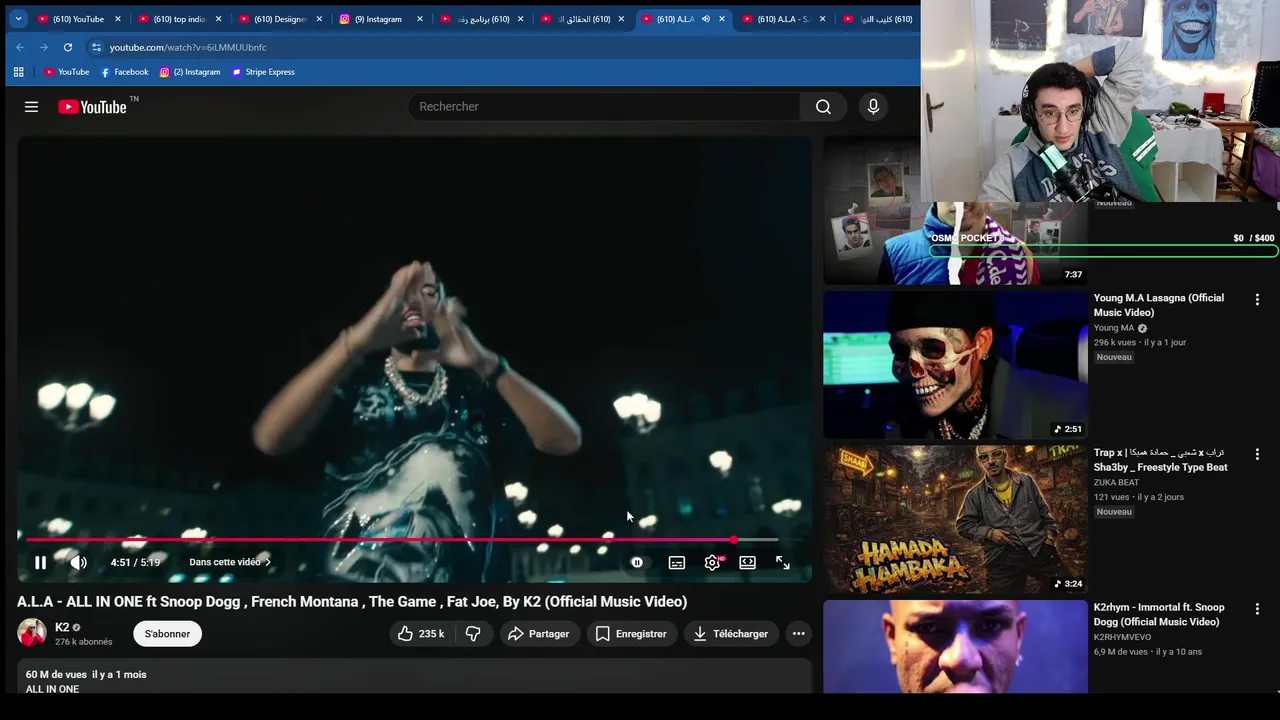
Task: Open options for K2rhym Immortal video
Action: tap(1257, 608)
